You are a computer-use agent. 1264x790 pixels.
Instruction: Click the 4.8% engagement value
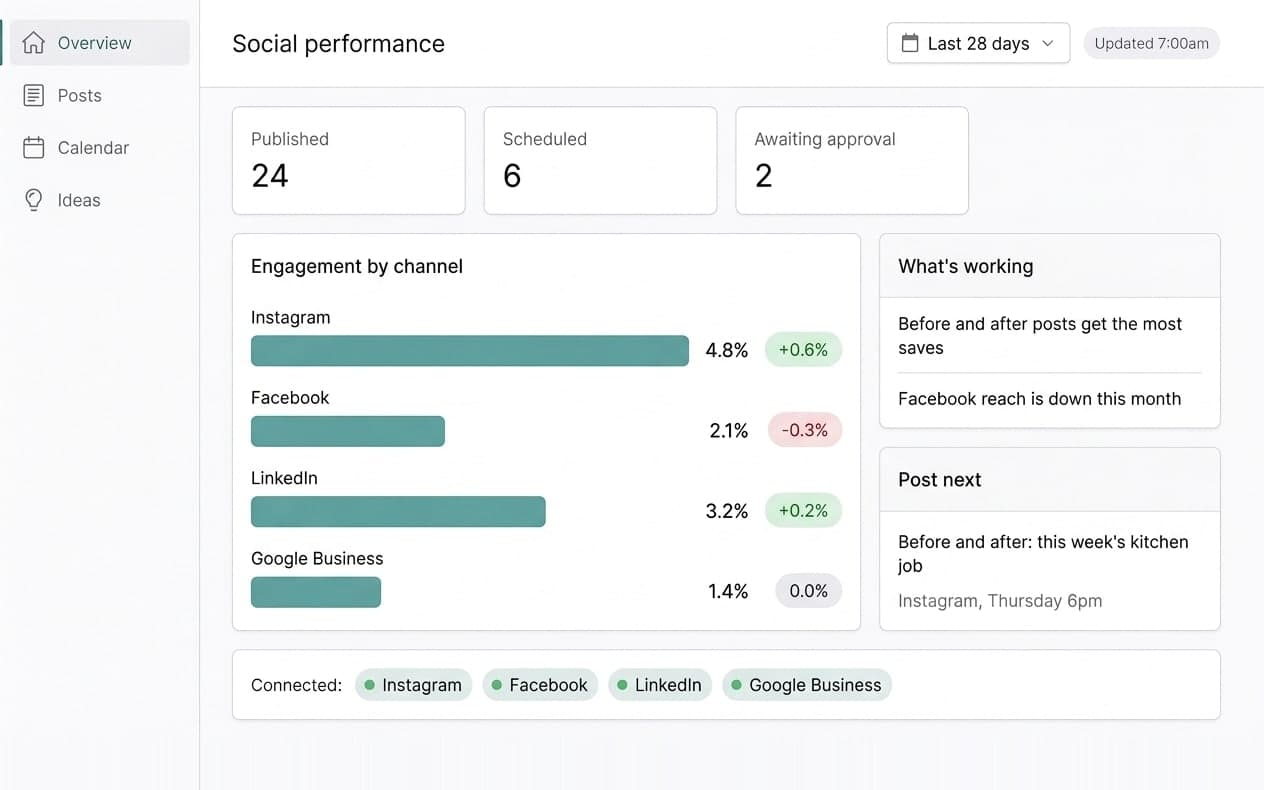[727, 350]
